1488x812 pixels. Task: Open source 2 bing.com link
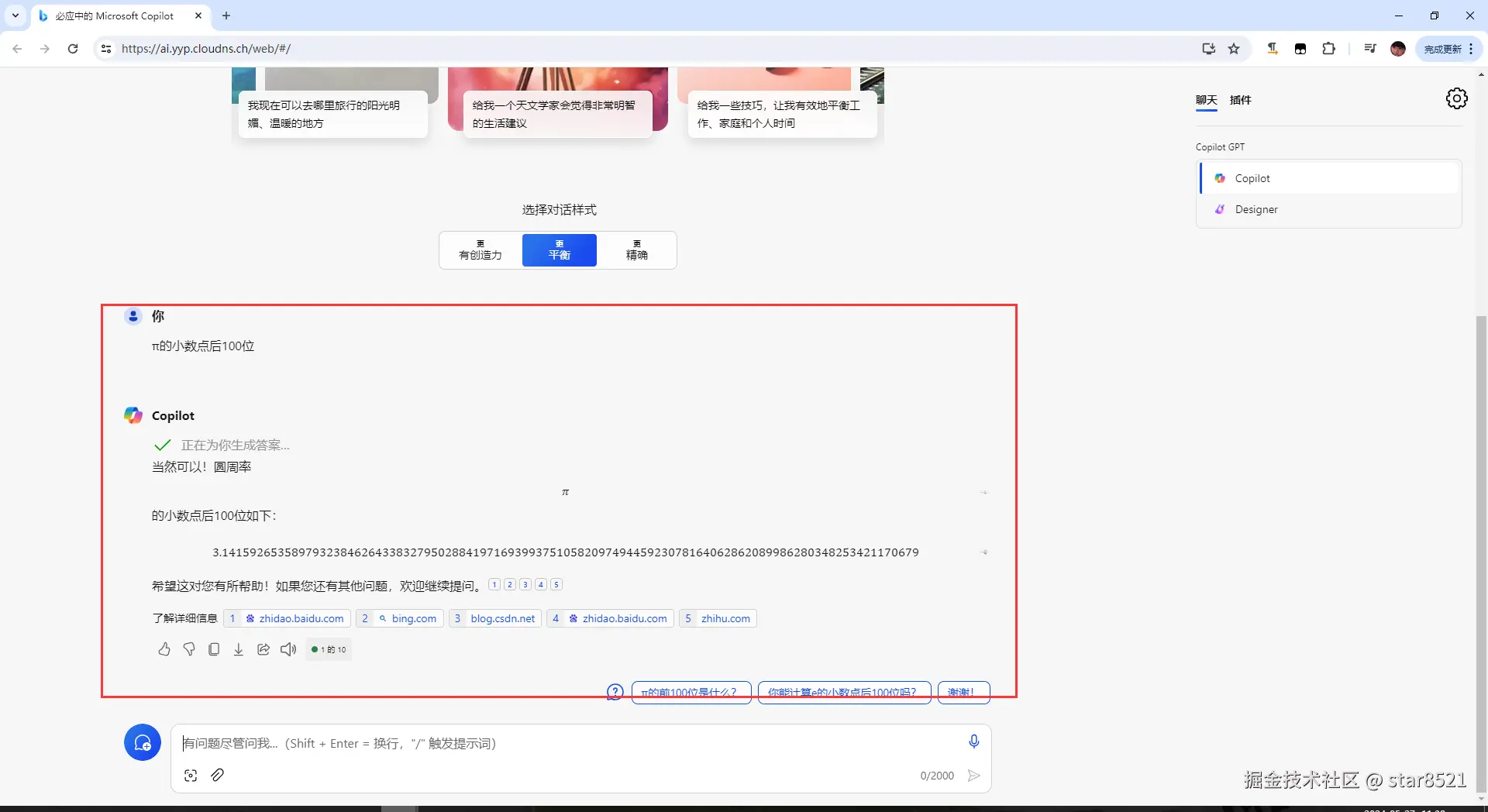click(x=400, y=618)
